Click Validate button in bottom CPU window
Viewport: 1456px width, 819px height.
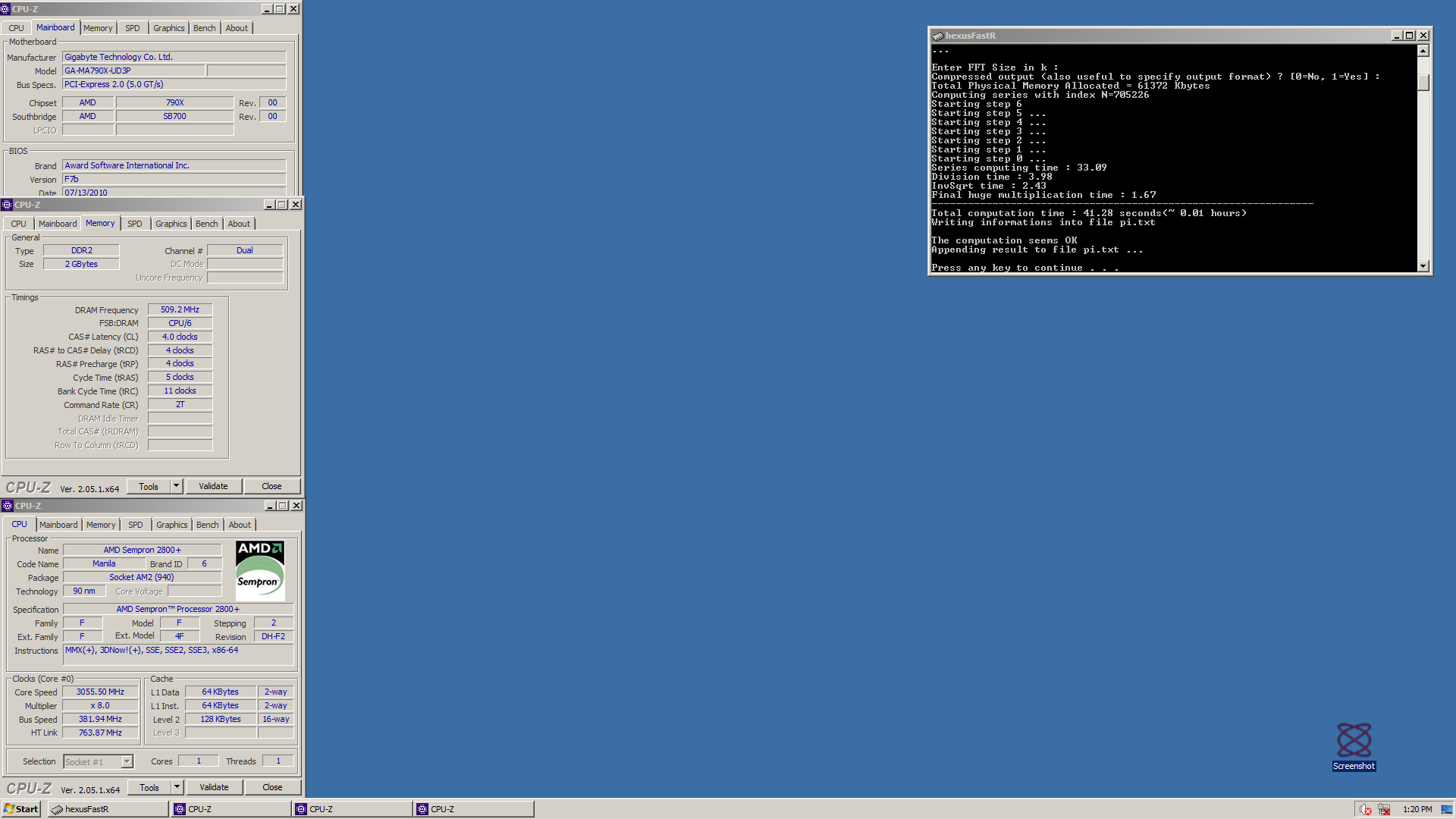(x=214, y=787)
